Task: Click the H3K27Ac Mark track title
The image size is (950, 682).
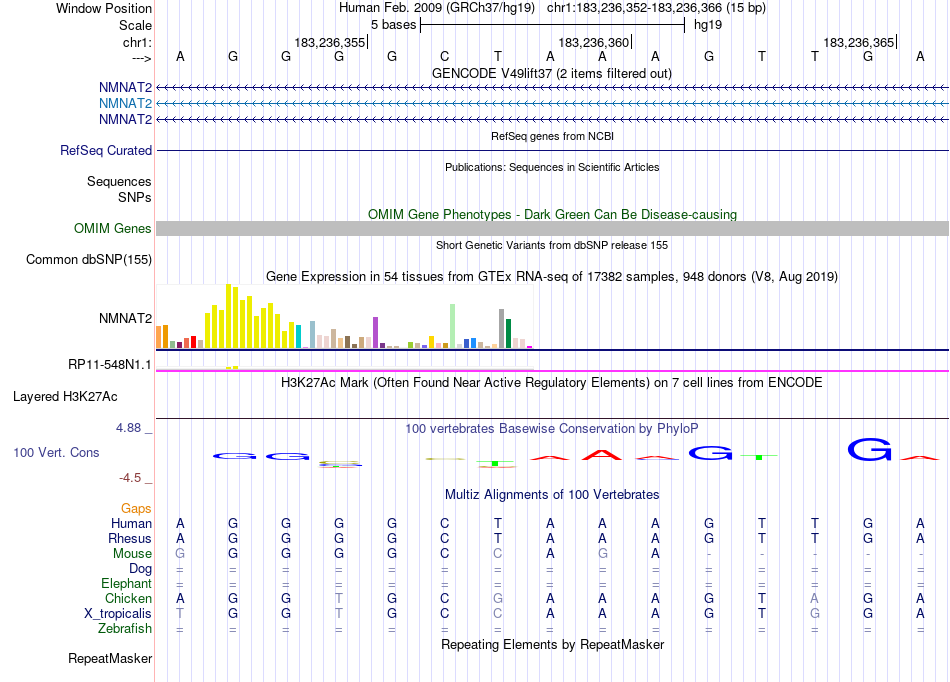Action: click(552, 383)
